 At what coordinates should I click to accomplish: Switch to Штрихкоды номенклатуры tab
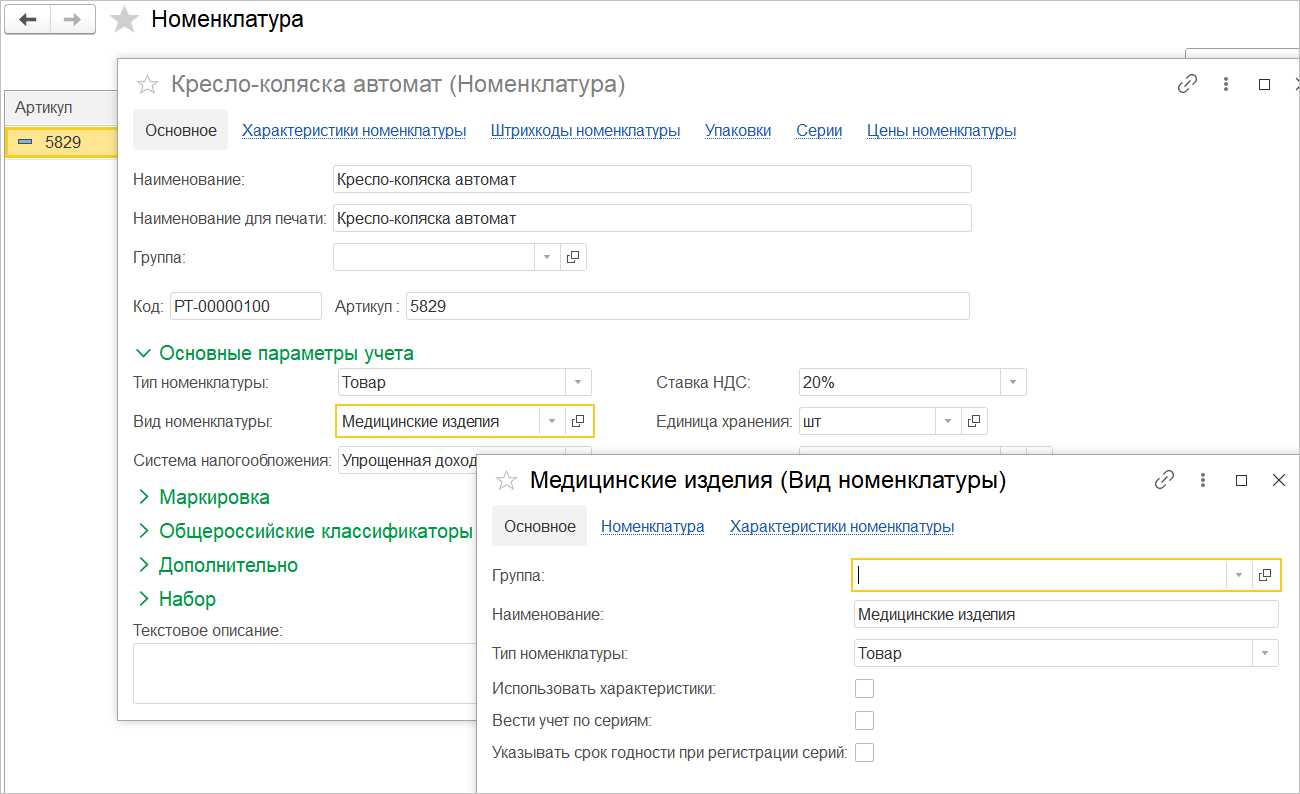585,130
